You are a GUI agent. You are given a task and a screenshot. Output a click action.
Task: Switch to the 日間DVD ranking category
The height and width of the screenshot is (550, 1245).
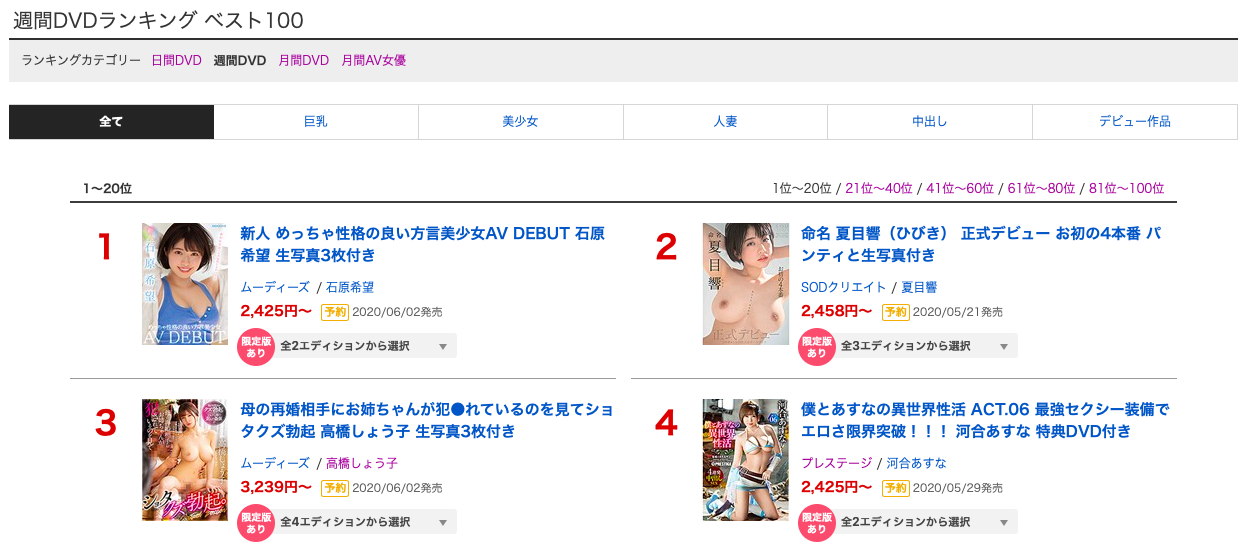(176, 60)
